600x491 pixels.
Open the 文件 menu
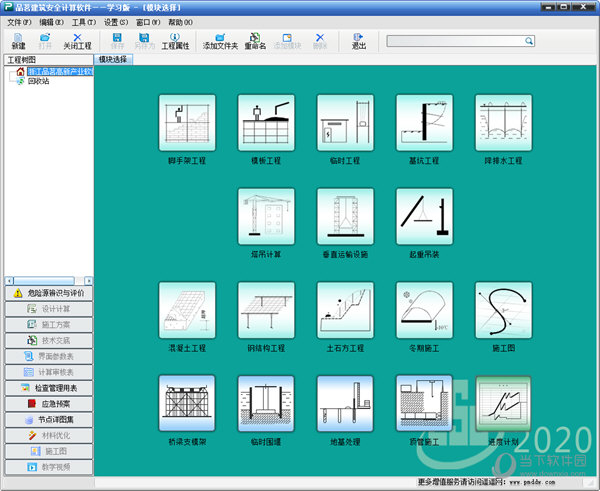19,22
